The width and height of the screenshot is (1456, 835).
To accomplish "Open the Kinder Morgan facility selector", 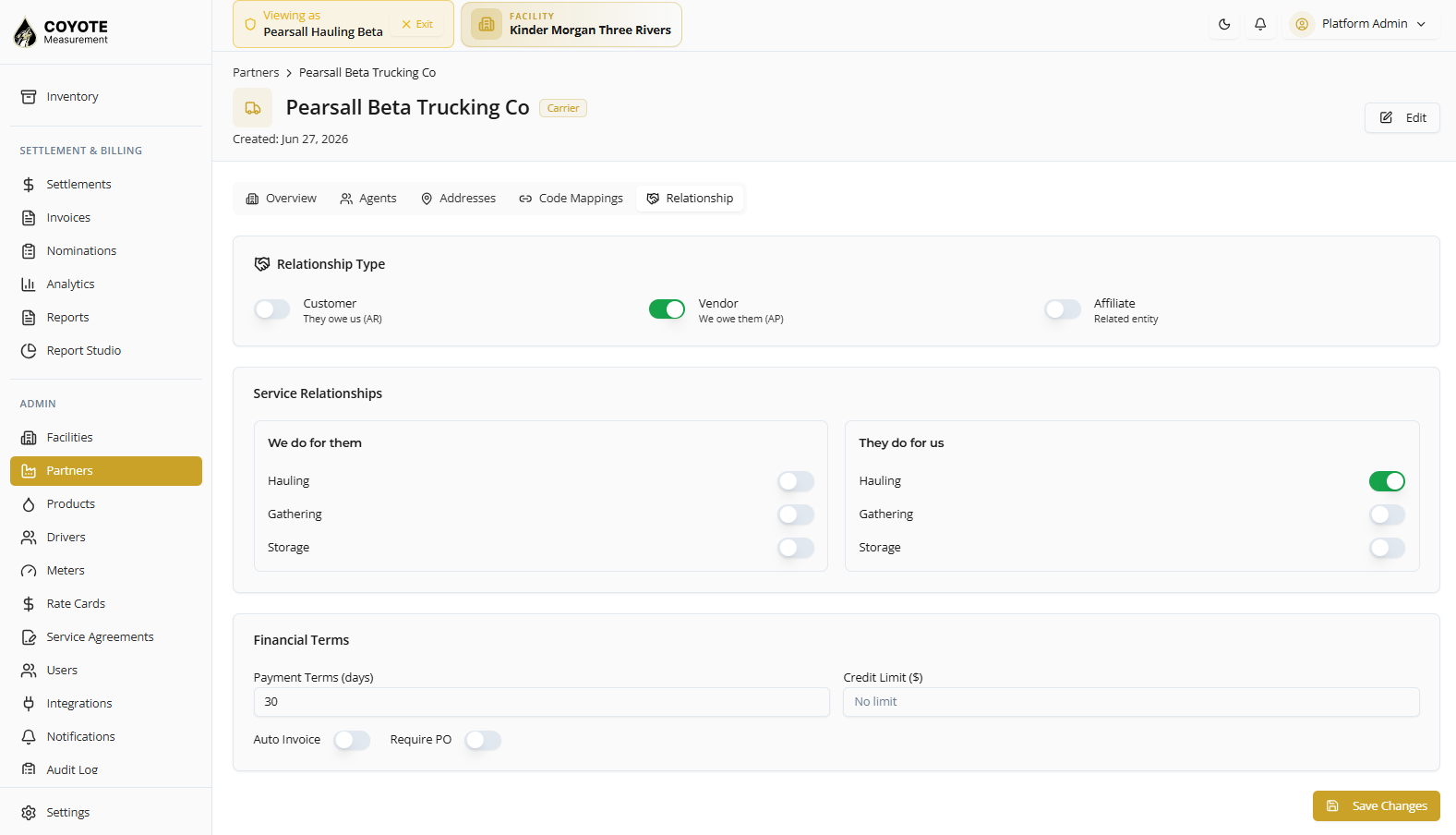I will [x=572, y=24].
